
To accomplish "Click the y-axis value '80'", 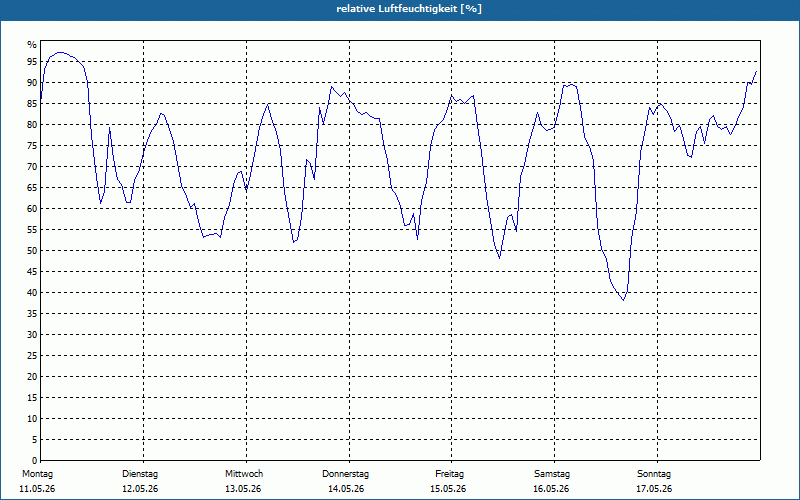I will pos(32,124).
